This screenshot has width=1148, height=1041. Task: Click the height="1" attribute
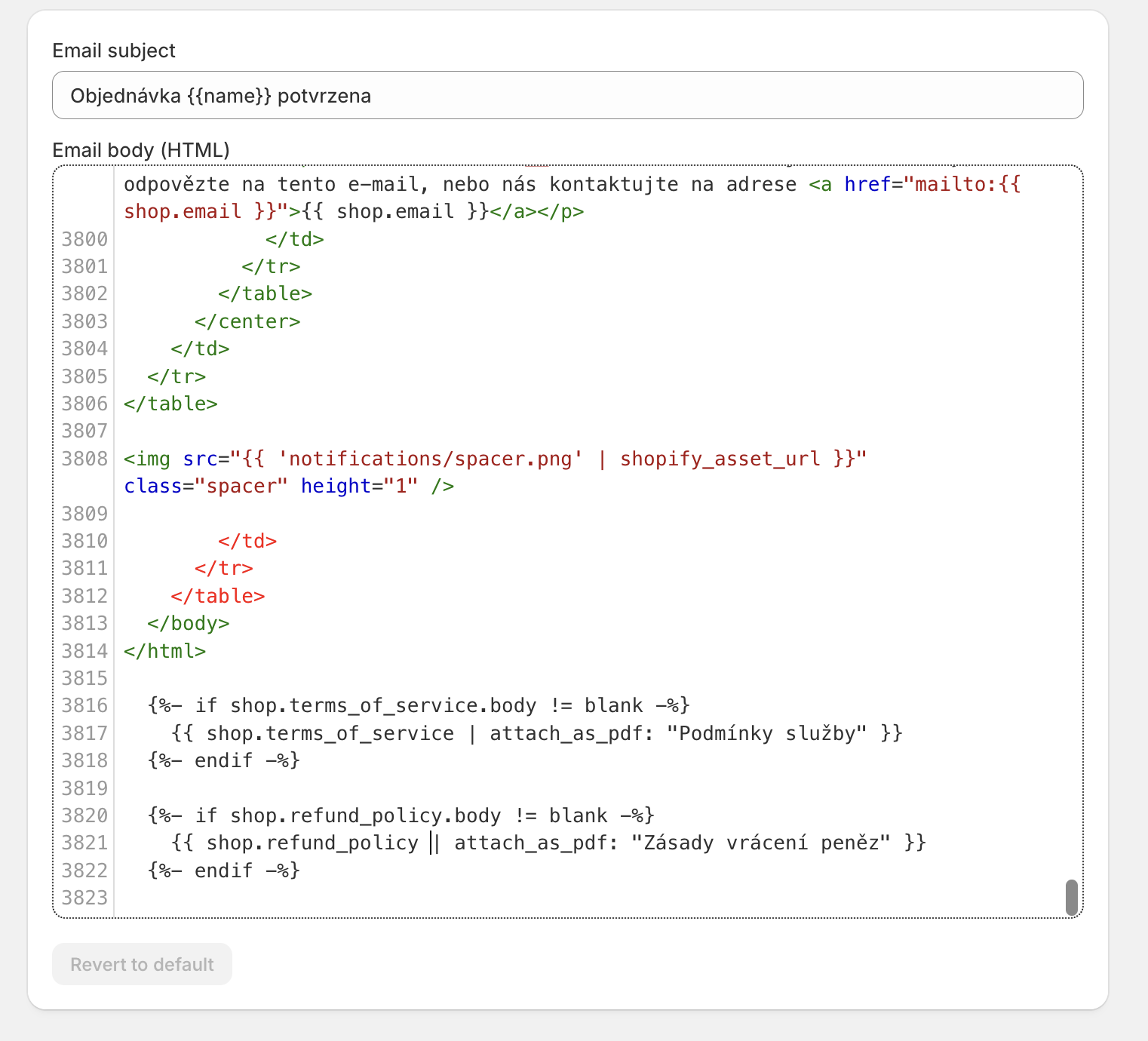tap(360, 486)
